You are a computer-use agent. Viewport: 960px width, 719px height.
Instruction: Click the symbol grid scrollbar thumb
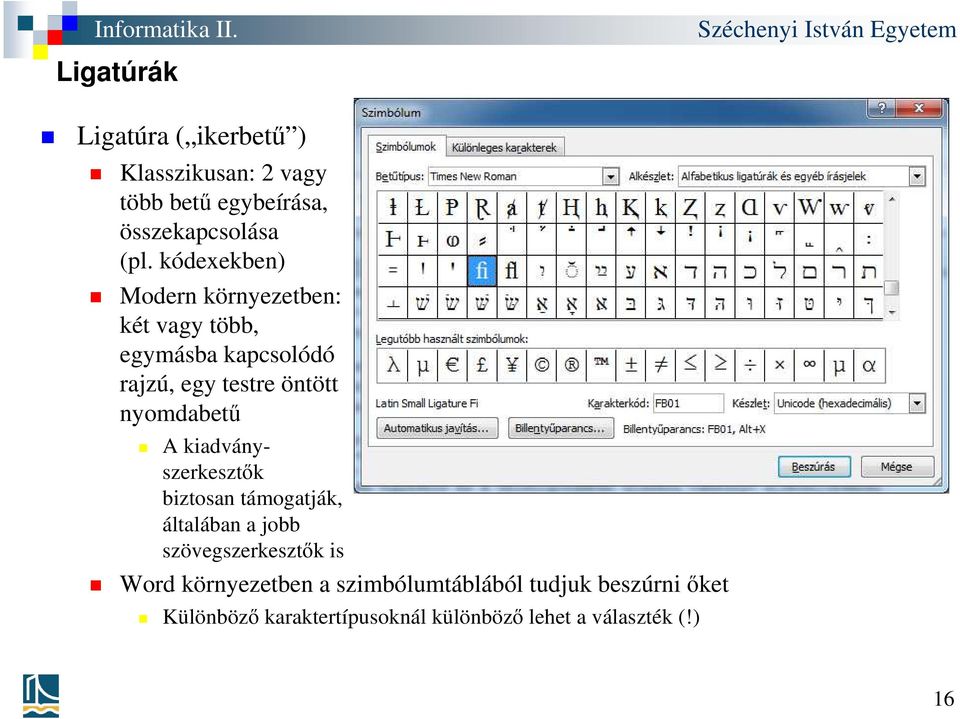[892, 288]
